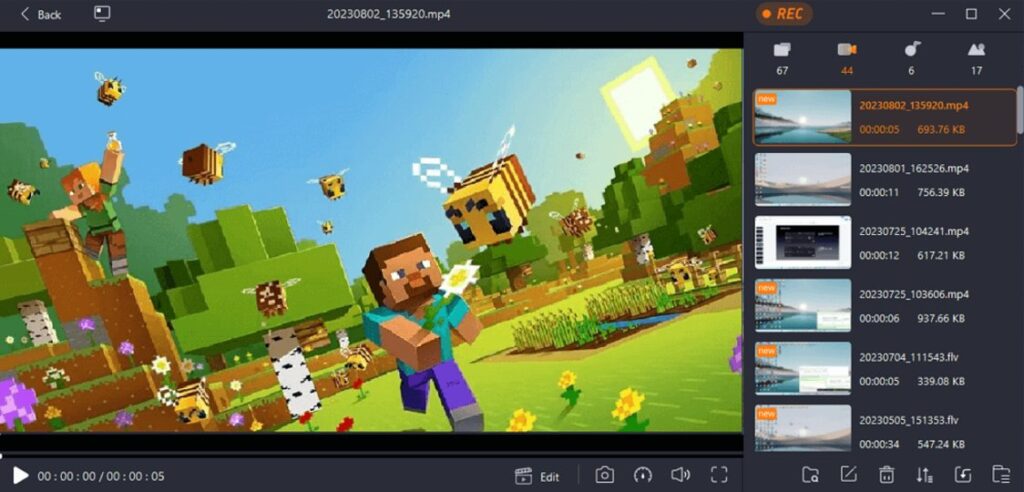The image size is (1024, 492).
Task: Go back with the Back button
Action: point(40,14)
